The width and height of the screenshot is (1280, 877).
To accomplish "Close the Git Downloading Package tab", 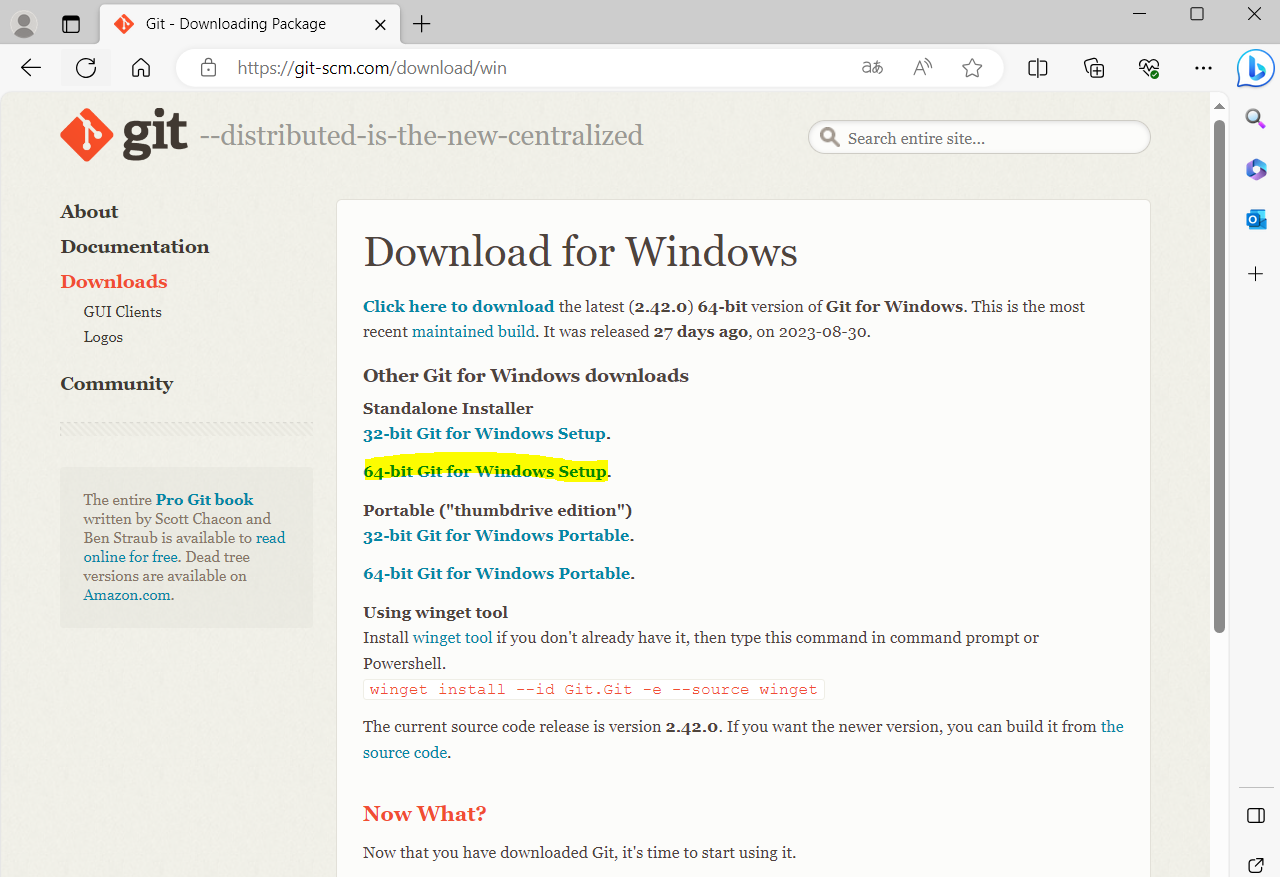I will (x=380, y=24).
